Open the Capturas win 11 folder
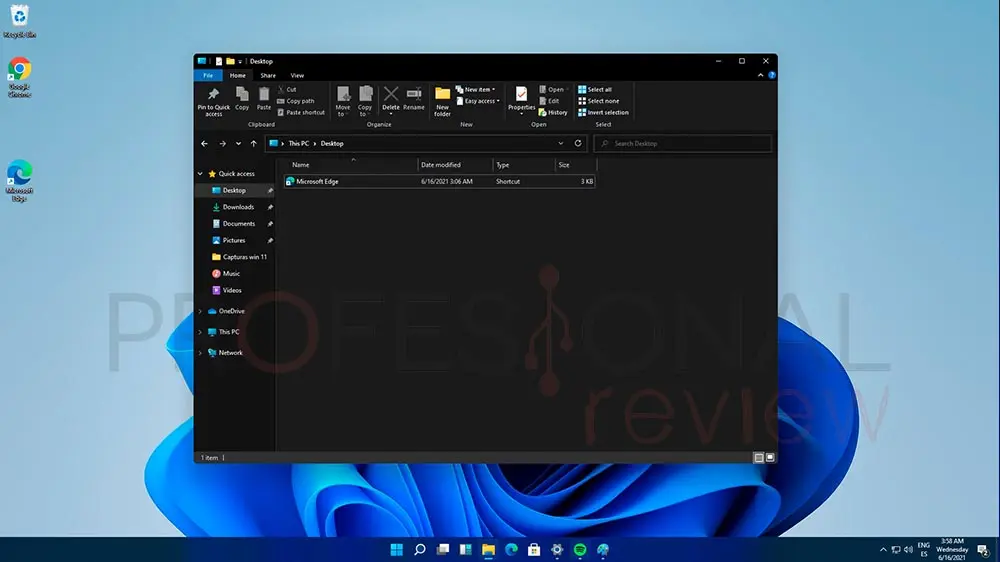This screenshot has width=1000, height=562. (244, 256)
